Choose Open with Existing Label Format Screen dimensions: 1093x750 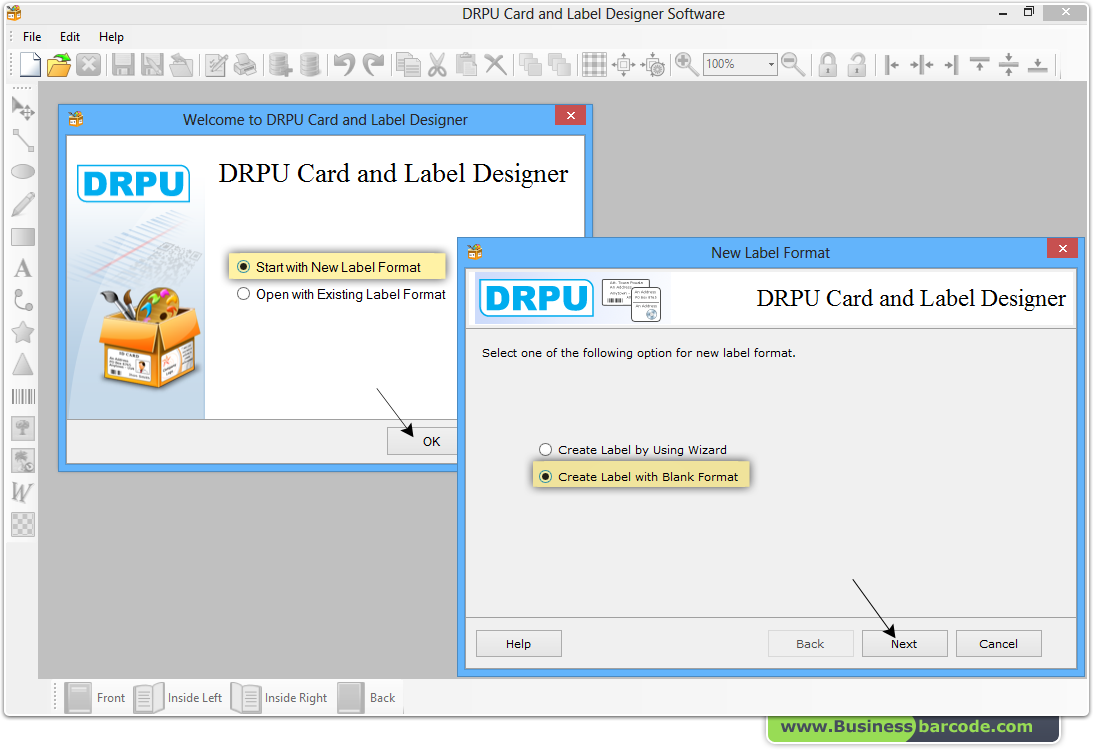pyautogui.click(x=241, y=294)
